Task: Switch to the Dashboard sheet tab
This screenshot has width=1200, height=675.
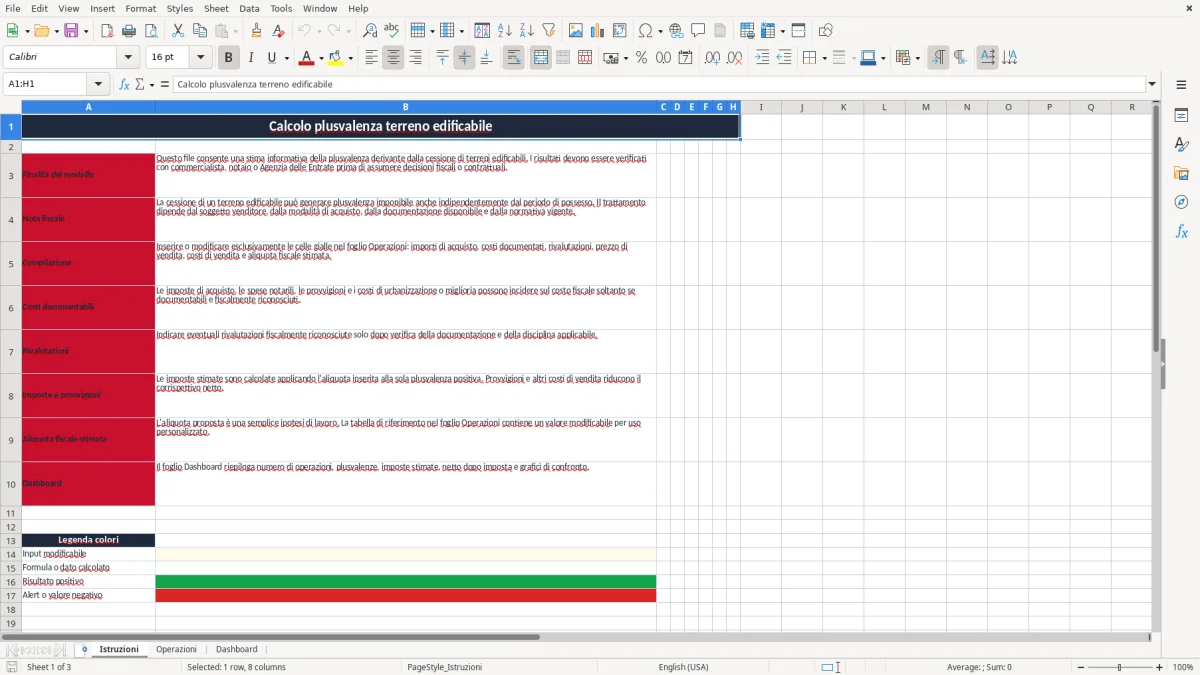Action: coord(237,650)
